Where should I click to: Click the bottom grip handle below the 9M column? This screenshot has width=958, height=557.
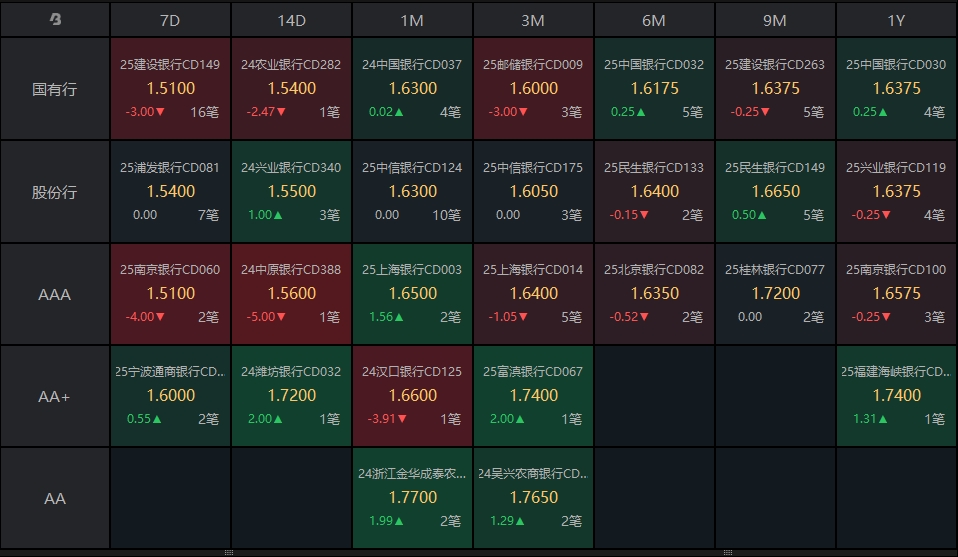click(x=728, y=552)
